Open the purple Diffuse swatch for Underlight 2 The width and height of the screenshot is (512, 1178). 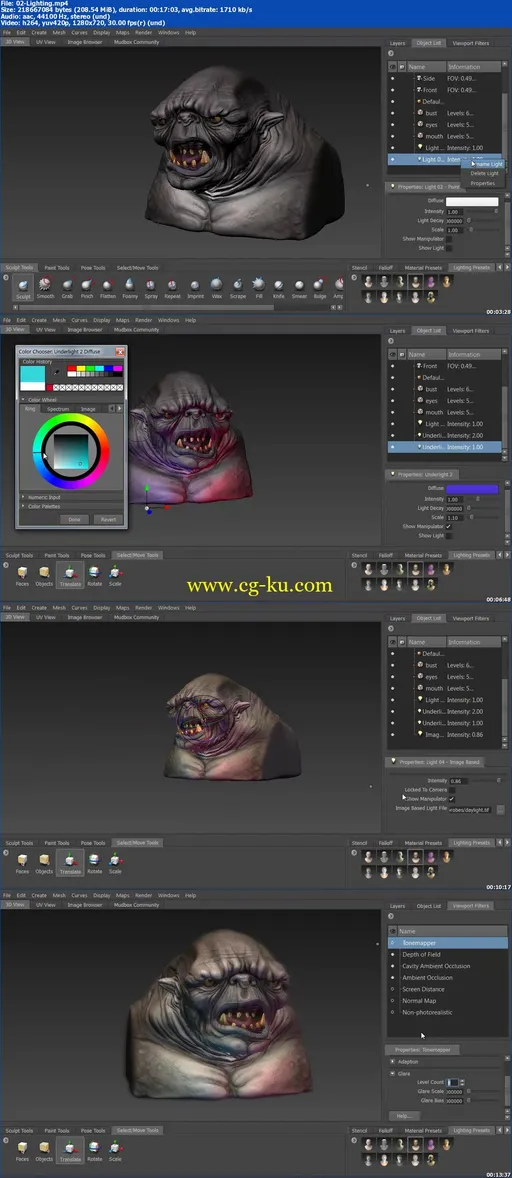[x=472, y=489]
